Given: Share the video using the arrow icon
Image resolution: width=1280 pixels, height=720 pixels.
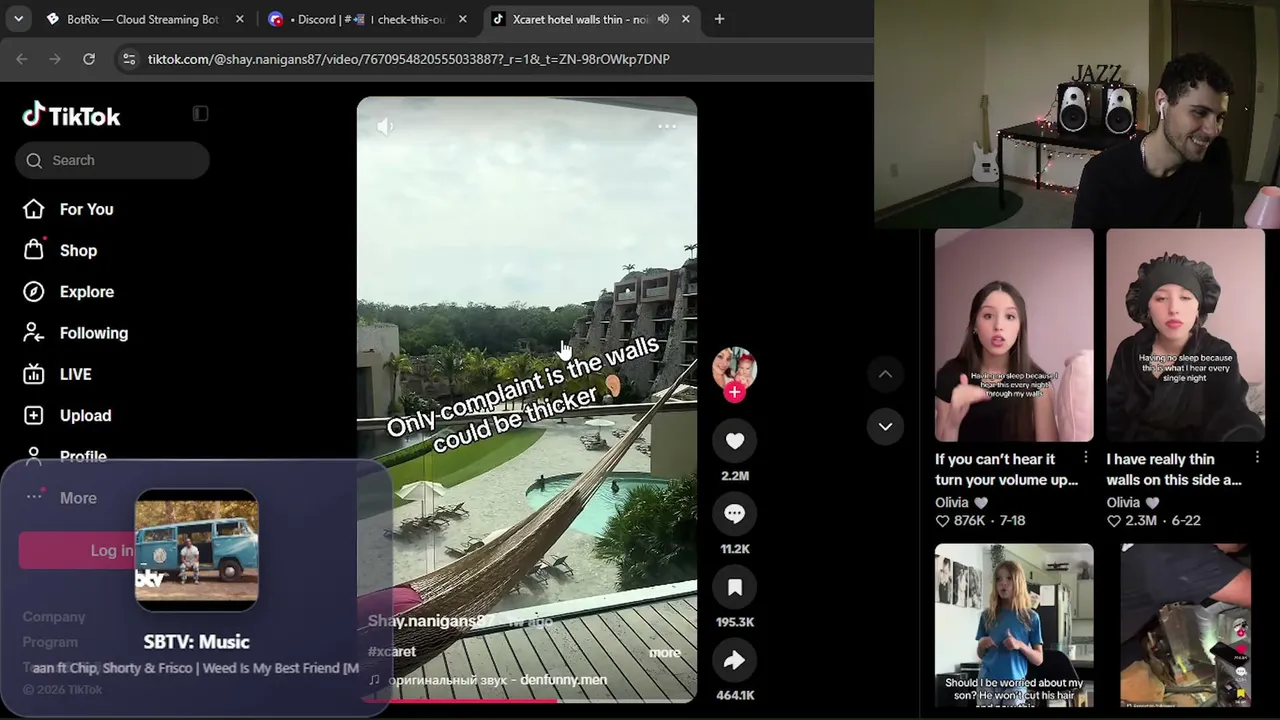Looking at the screenshot, I should pos(734,660).
